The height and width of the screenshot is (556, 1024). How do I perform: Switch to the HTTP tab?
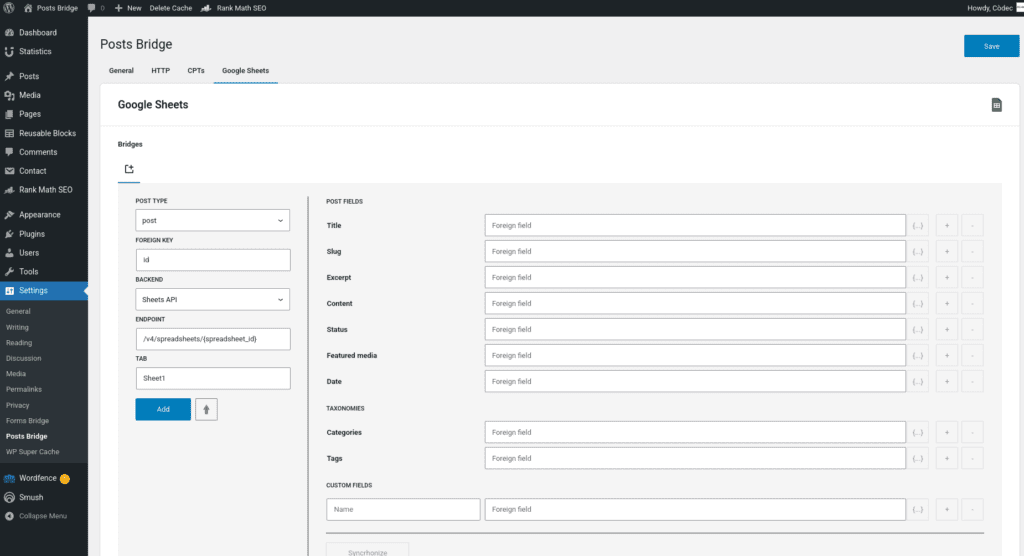[x=161, y=71]
